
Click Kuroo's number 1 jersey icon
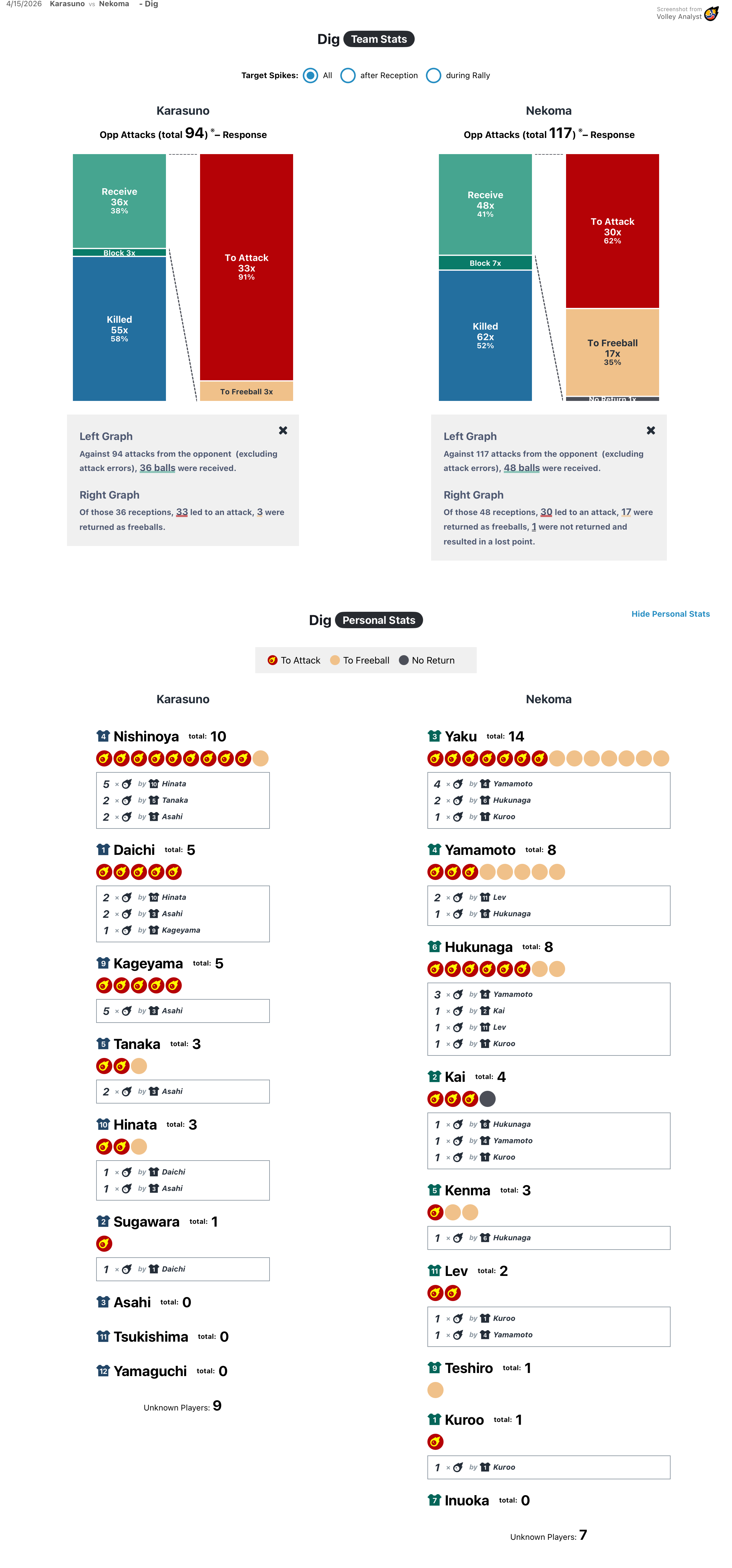(434, 1419)
